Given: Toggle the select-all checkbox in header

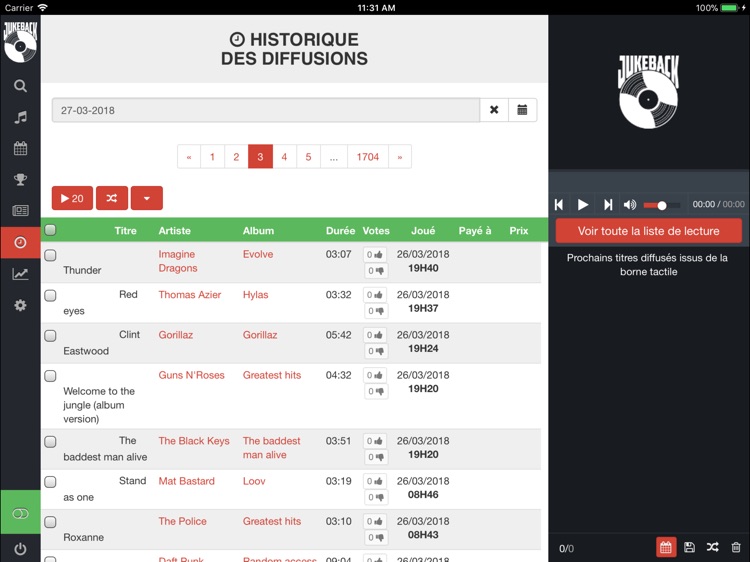Looking at the screenshot, I should pos(50,230).
